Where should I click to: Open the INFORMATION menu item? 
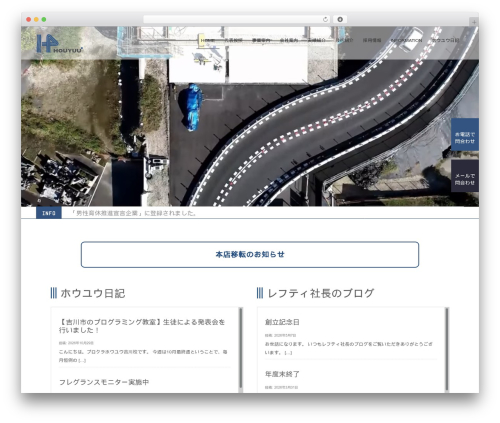[x=406, y=40]
